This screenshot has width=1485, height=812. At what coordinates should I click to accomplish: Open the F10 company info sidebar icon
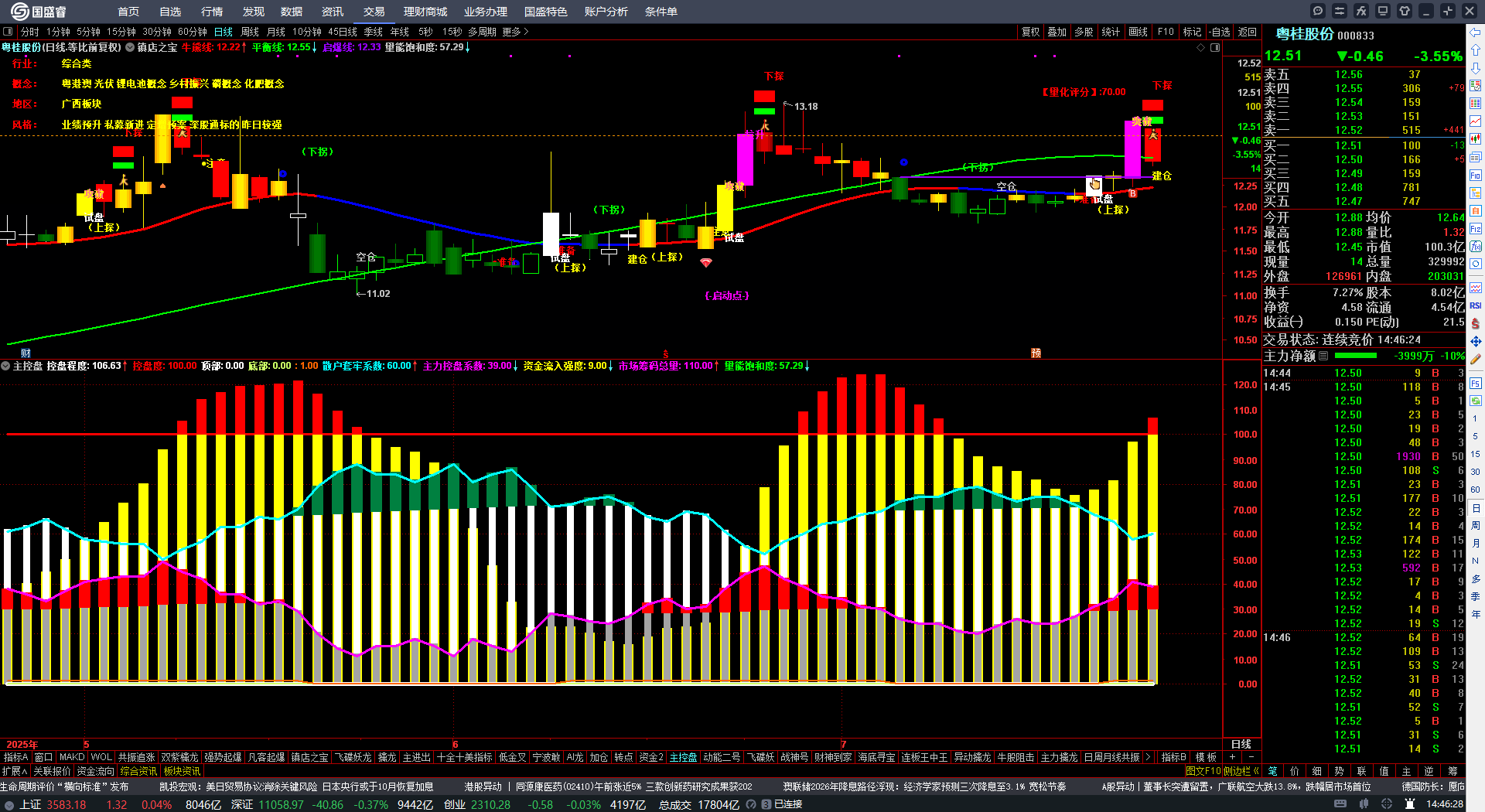coord(1476,175)
